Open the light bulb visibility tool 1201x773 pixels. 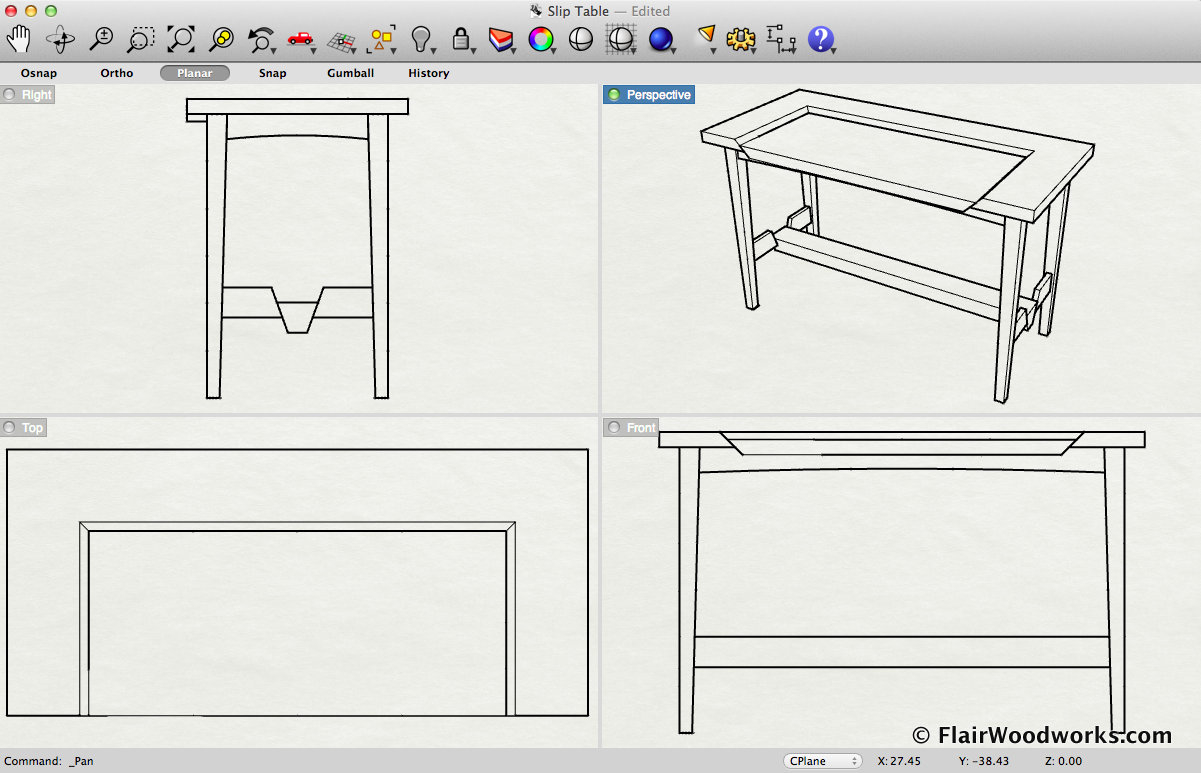(422, 39)
